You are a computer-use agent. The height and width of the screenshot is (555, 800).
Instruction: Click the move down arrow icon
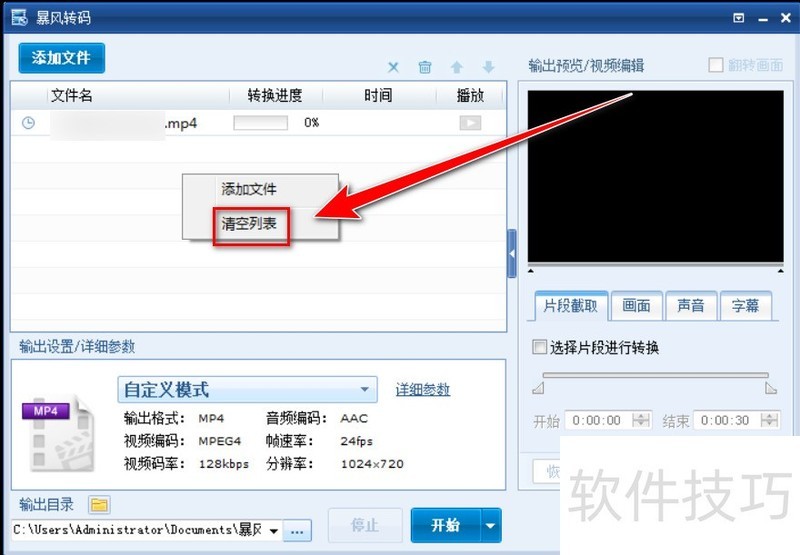click(489, 67)
